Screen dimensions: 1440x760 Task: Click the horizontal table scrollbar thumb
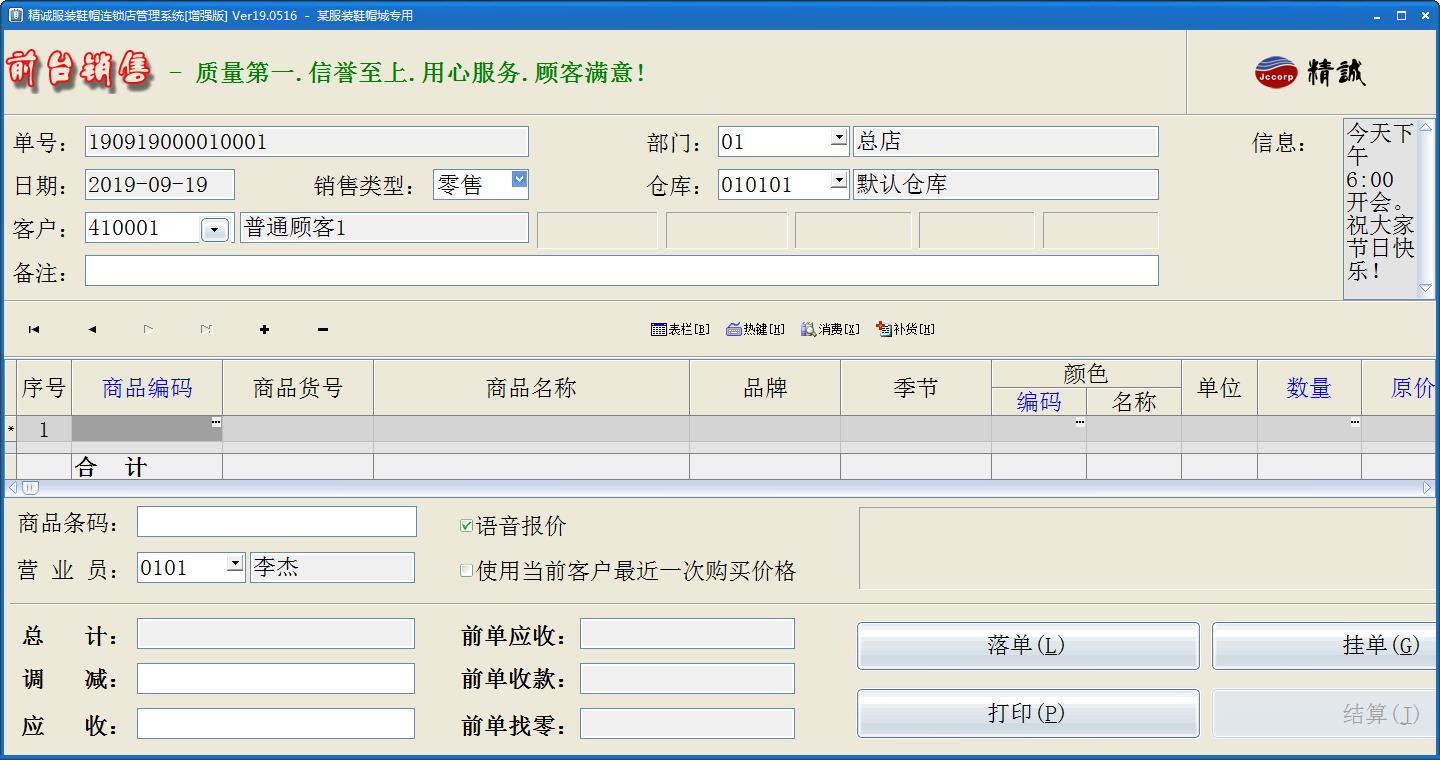coord(30,488)
